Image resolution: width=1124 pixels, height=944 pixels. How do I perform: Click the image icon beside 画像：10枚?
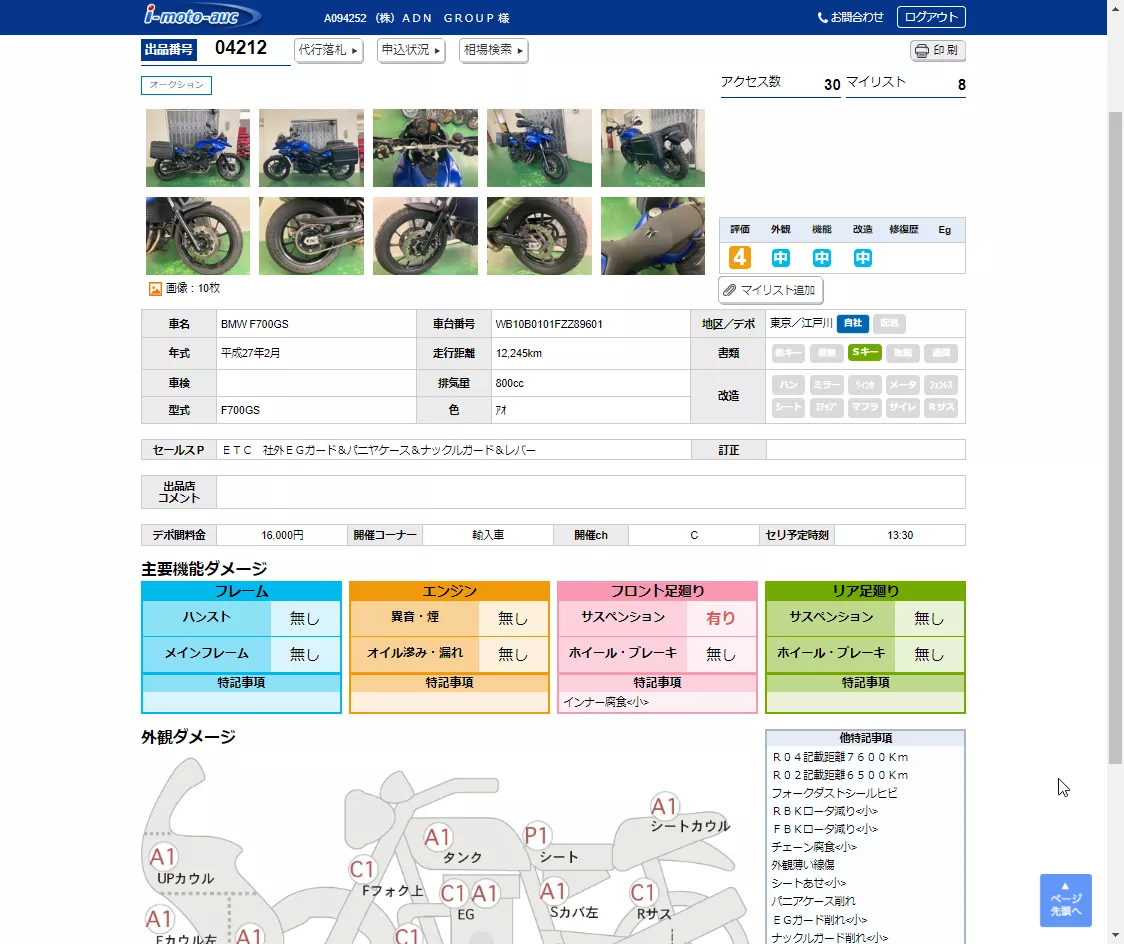pos(155,288)
